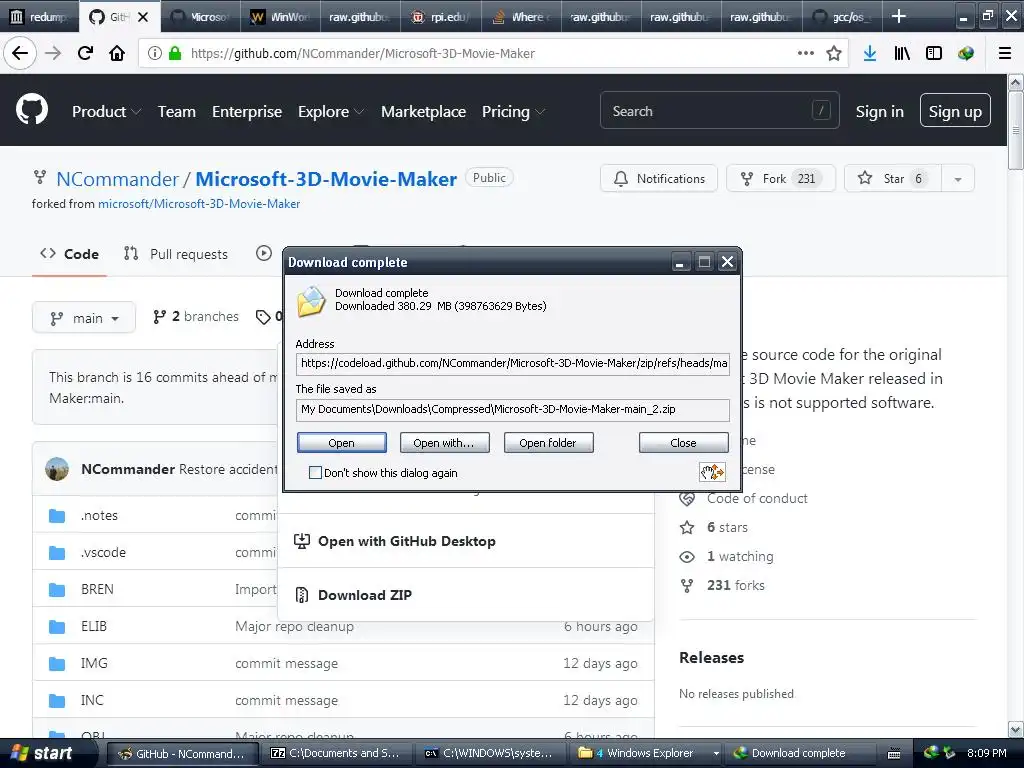Click Open in the Download complete dialog

[342, 443]
